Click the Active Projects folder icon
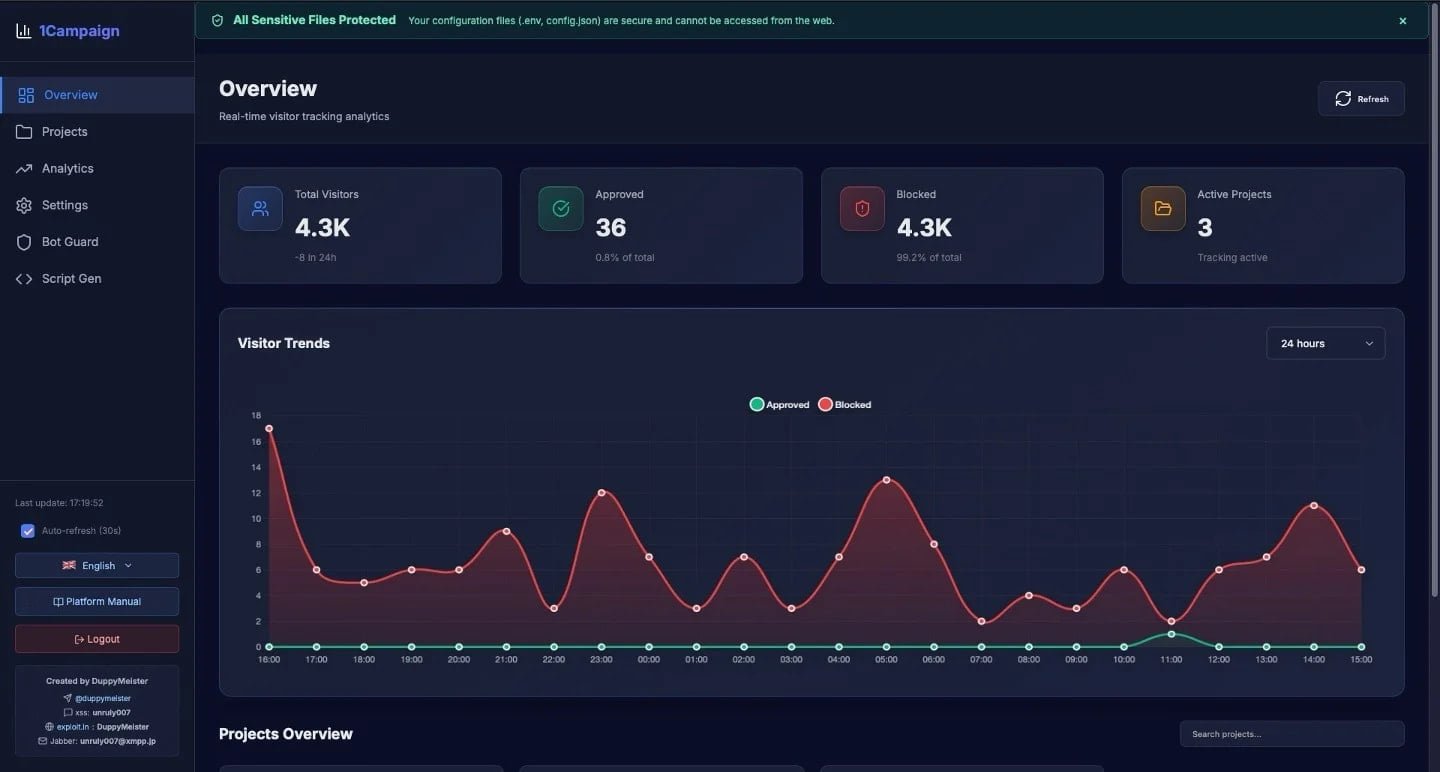 [x=1162, y=208]
